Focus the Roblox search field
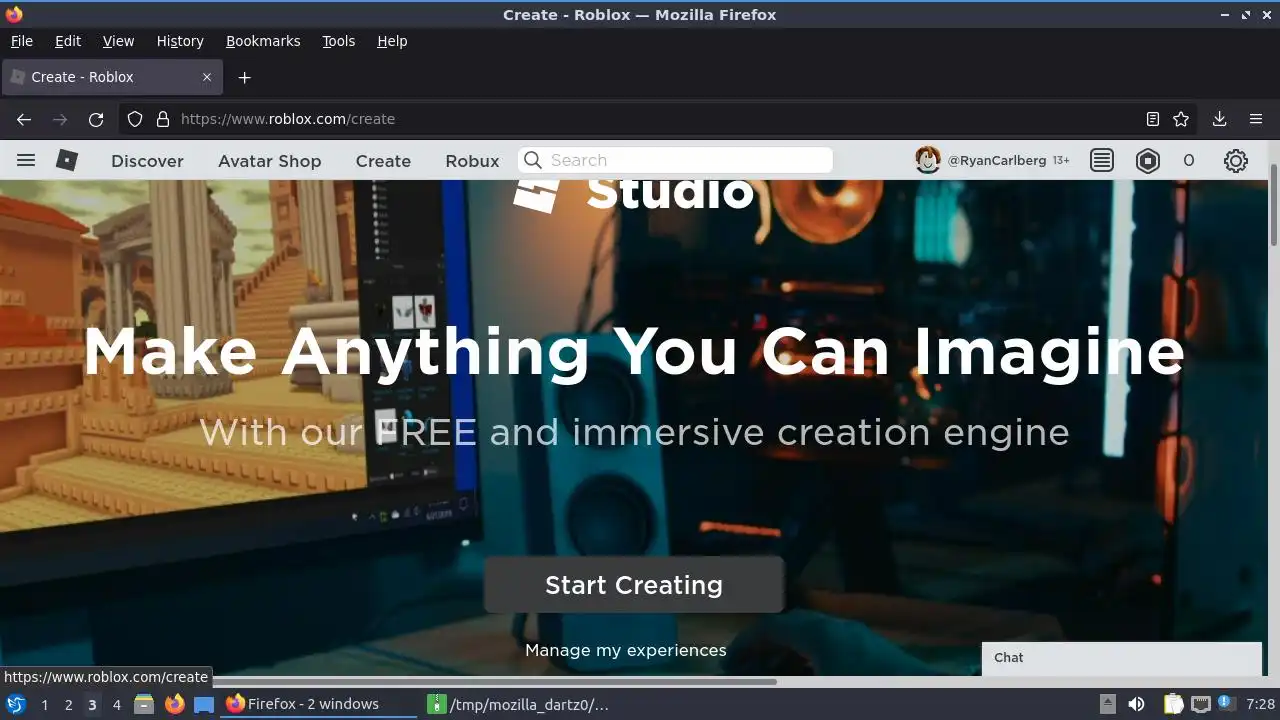This screenshot has width=1280, height=720. pyautogui.click(x=676, y=160)
